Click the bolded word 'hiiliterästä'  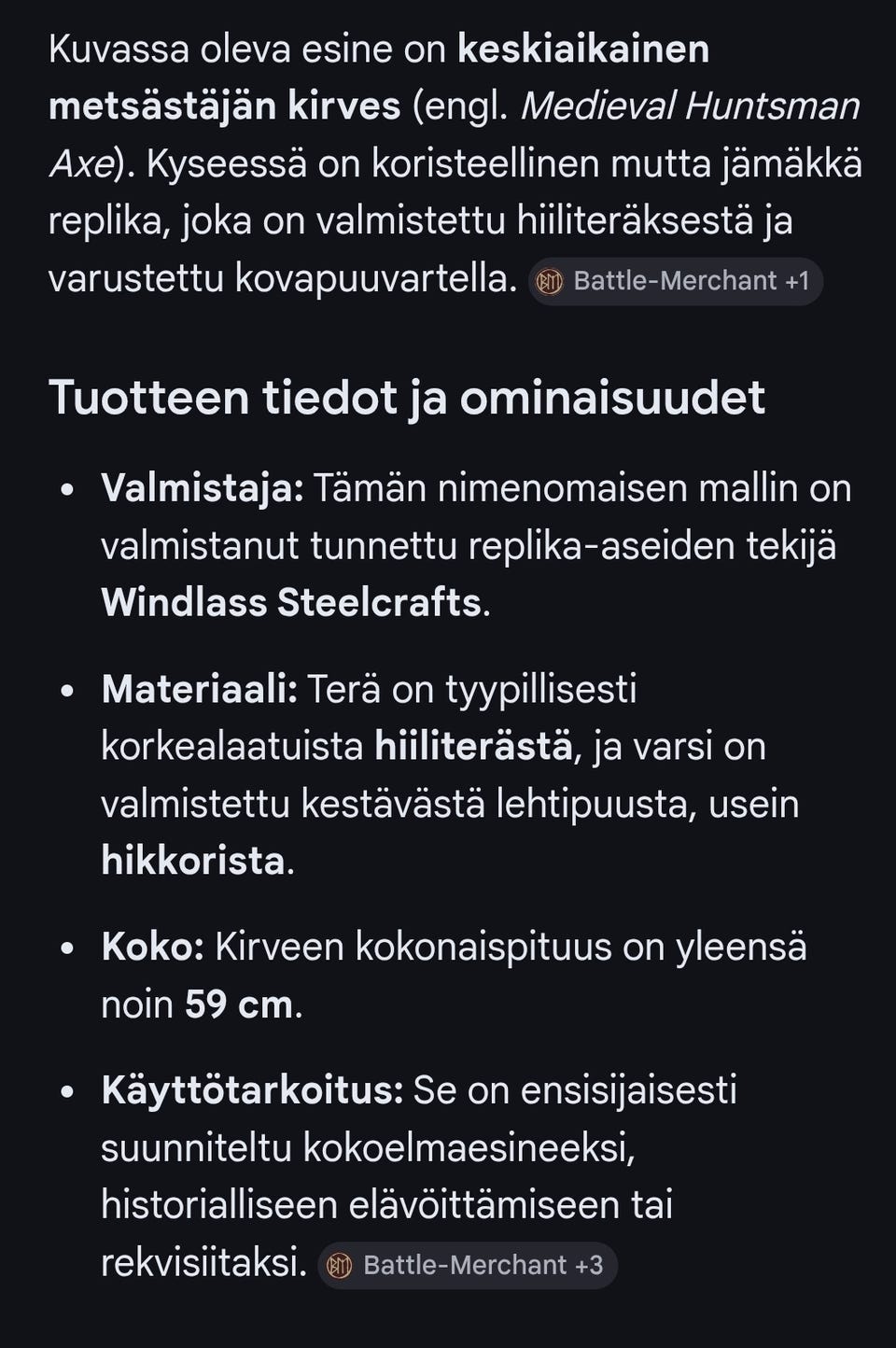pyautogui.click(x=472, y=747)
